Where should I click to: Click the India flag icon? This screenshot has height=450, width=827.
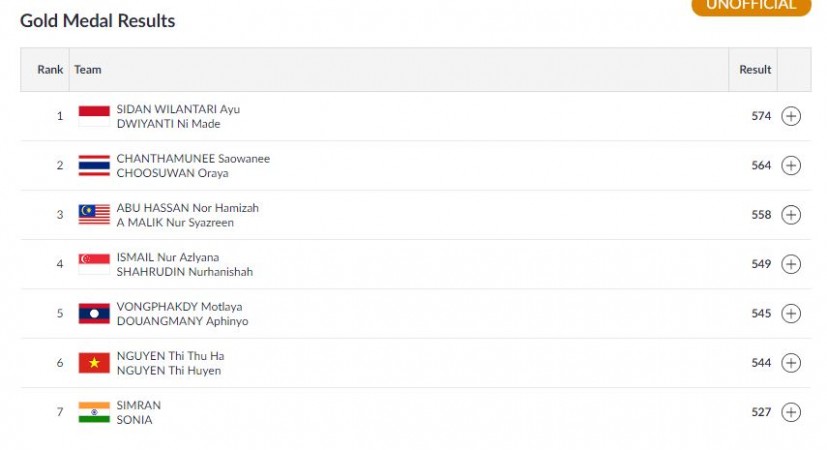click(x=94, y=412)
